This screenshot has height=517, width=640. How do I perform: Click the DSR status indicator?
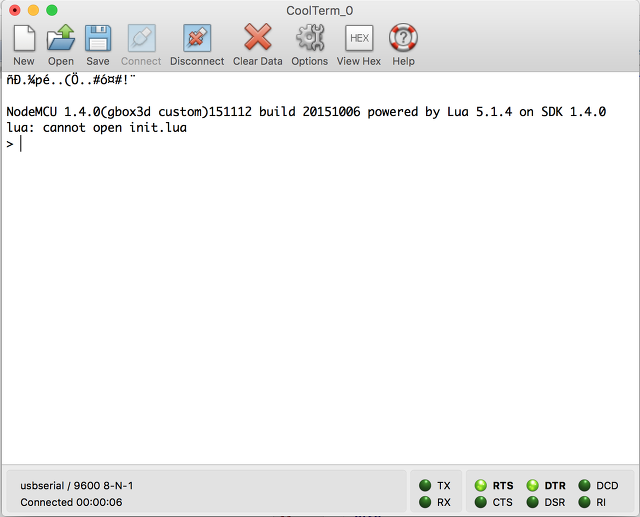(x=532, y=501)
